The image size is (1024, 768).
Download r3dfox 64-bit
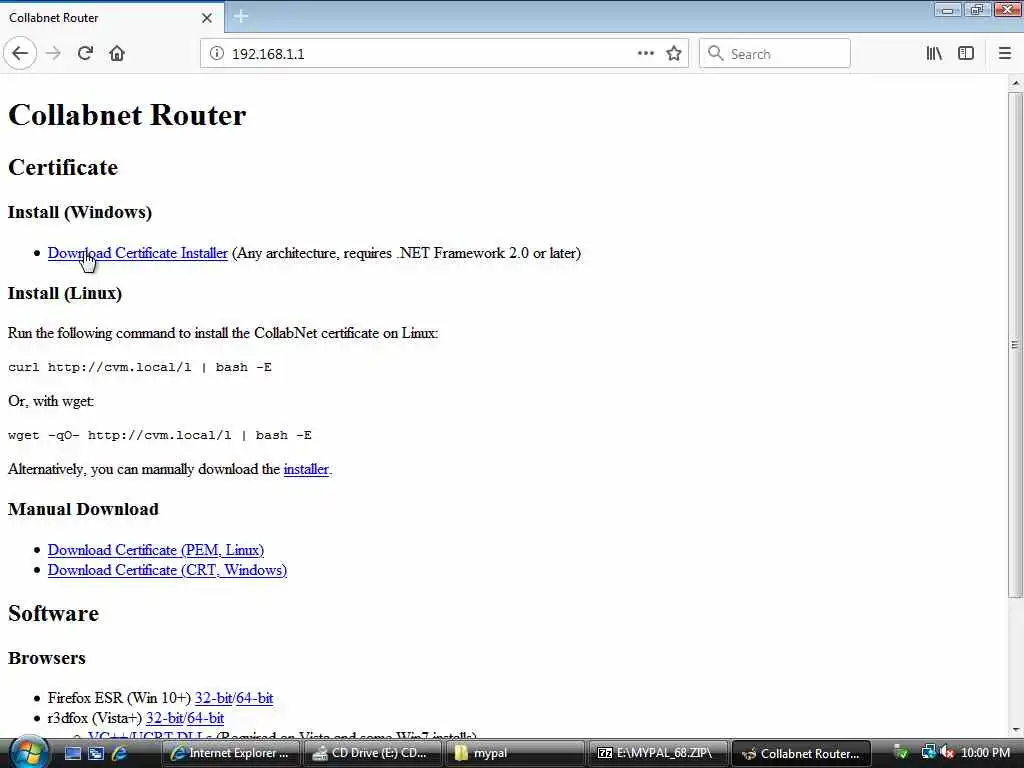pos(206,718)
